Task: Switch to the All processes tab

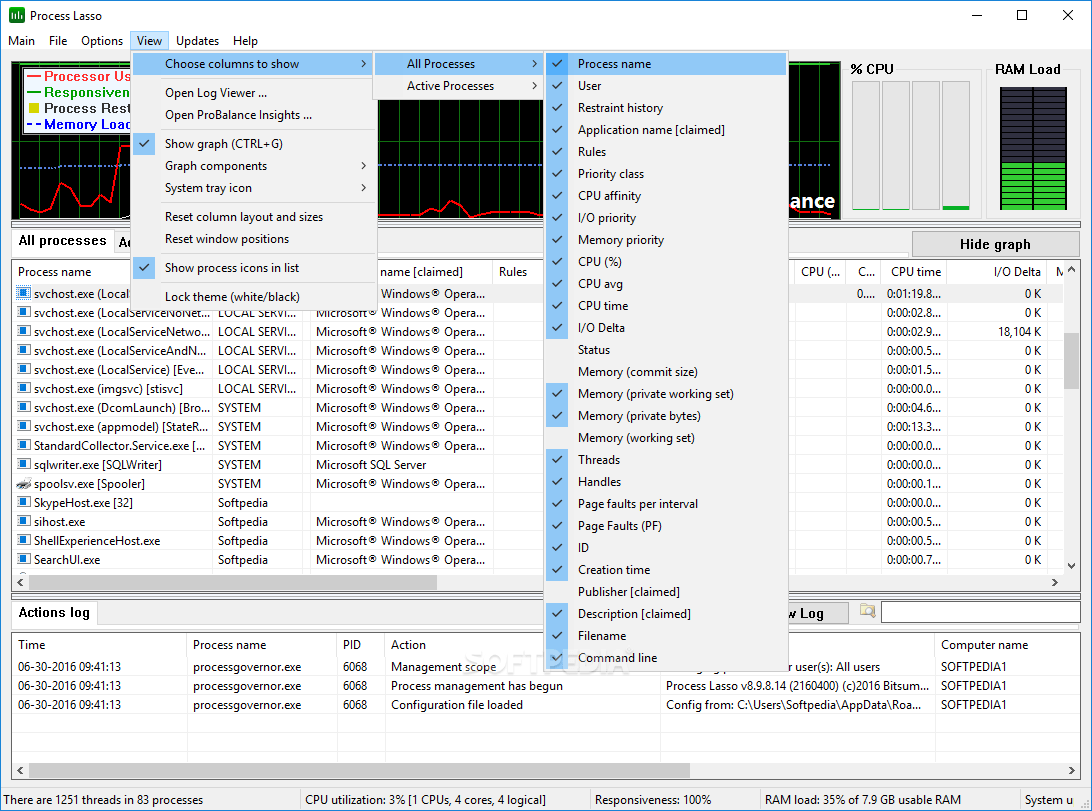Action: [63, 241]
